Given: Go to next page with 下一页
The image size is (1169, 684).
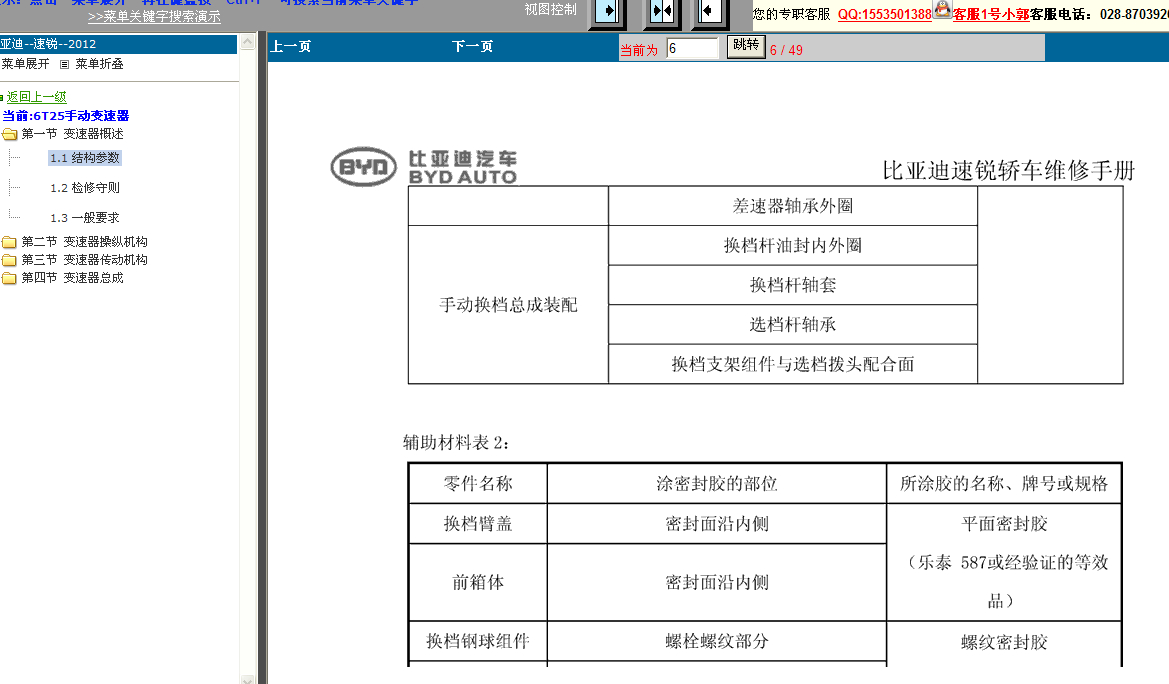Looking at the screenshot, I should [x=473, y=46].
